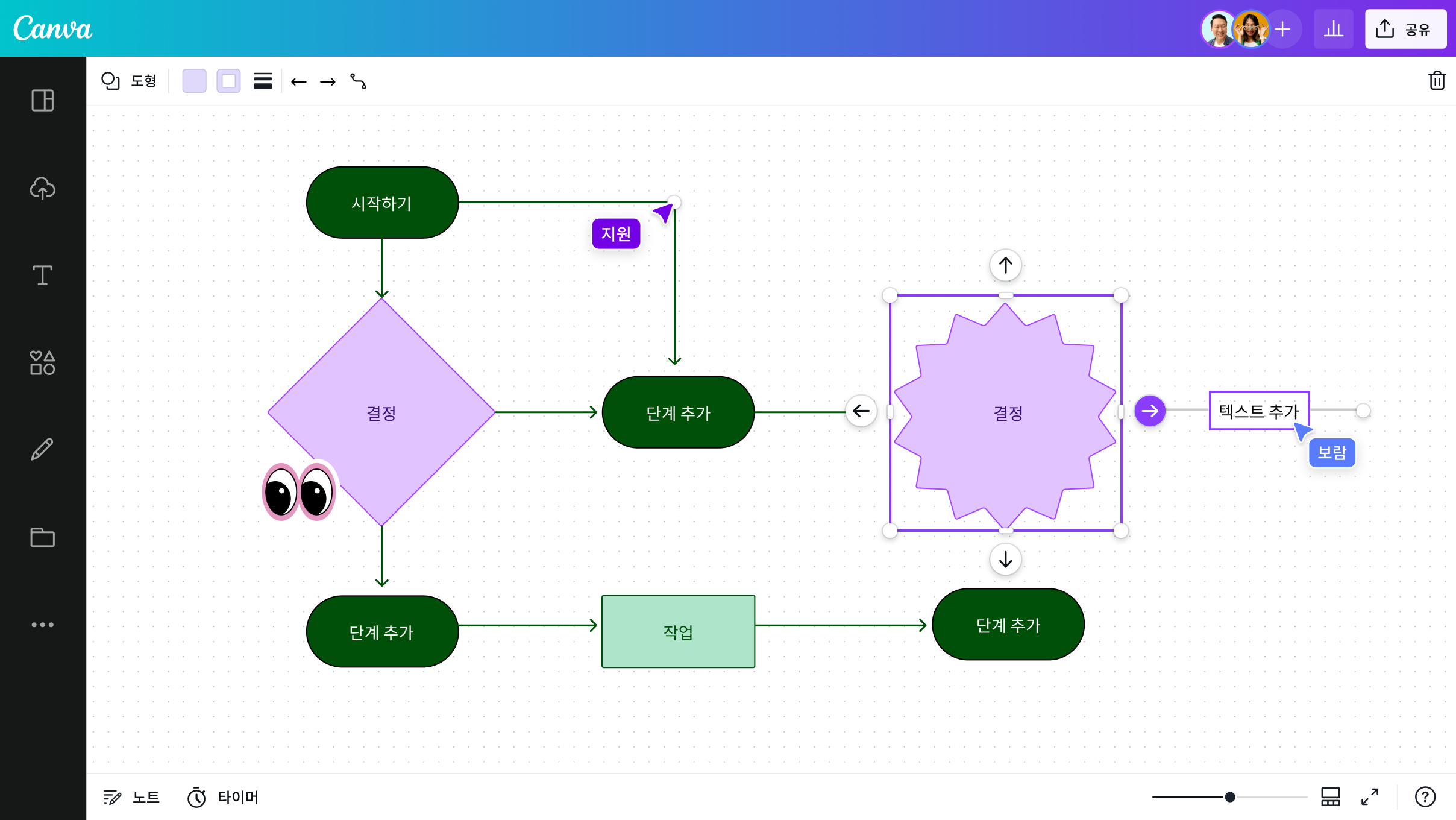Click the 지원 collaborator cursor label
Viewport: 1456px width, 820px height.
pos(616,233)
